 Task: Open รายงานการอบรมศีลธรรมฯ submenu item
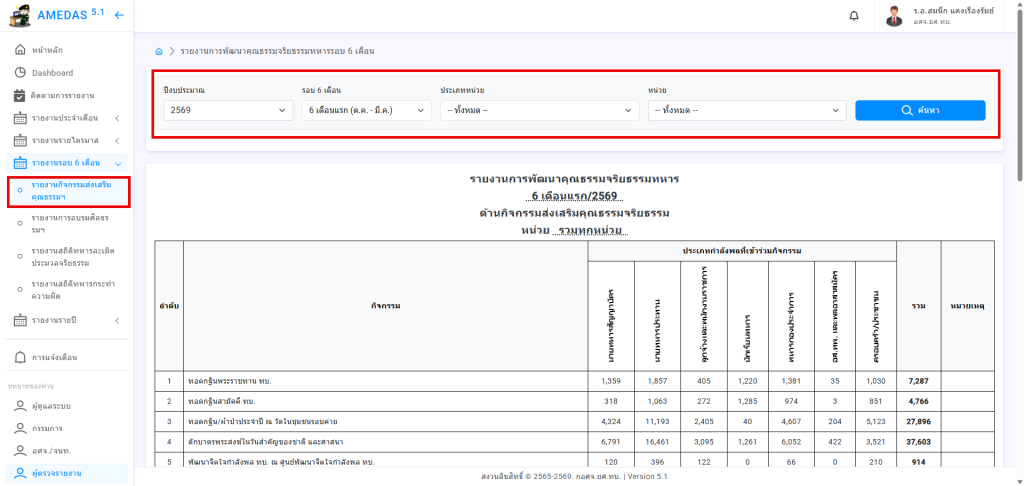[x=69, y=224]
